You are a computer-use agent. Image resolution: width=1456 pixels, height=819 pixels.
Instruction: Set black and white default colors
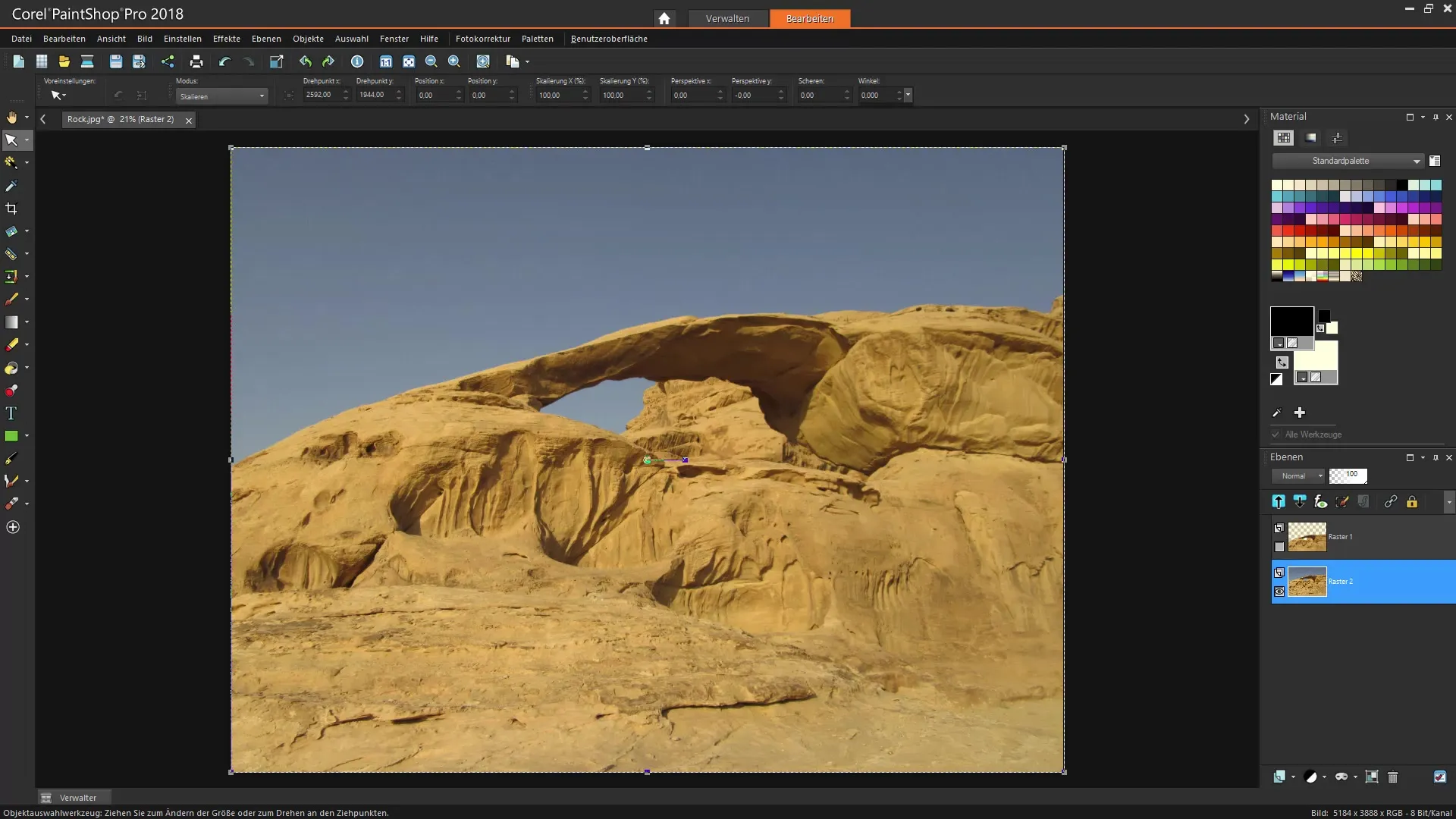1276,379
